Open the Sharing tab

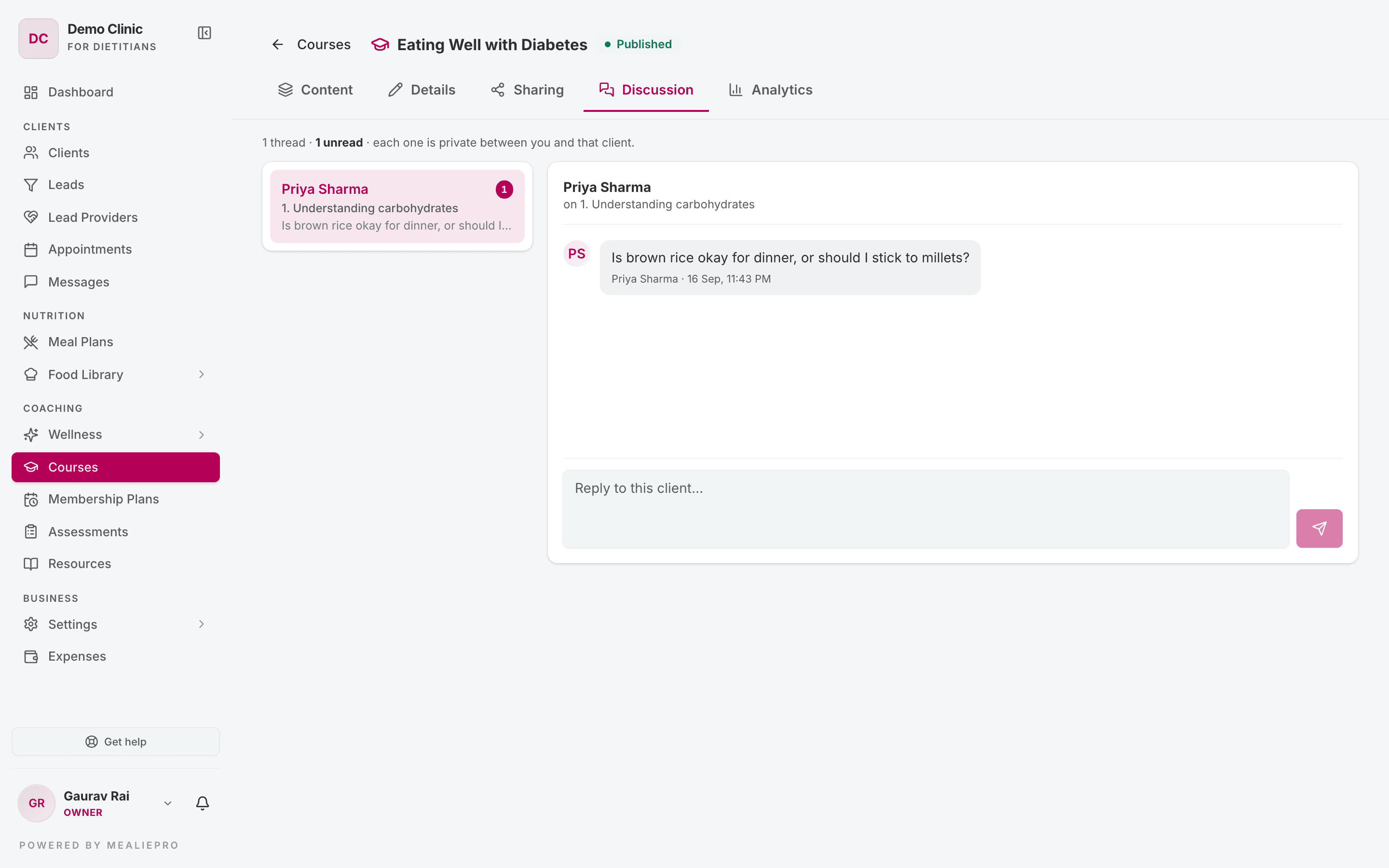(x=528, y=90)
